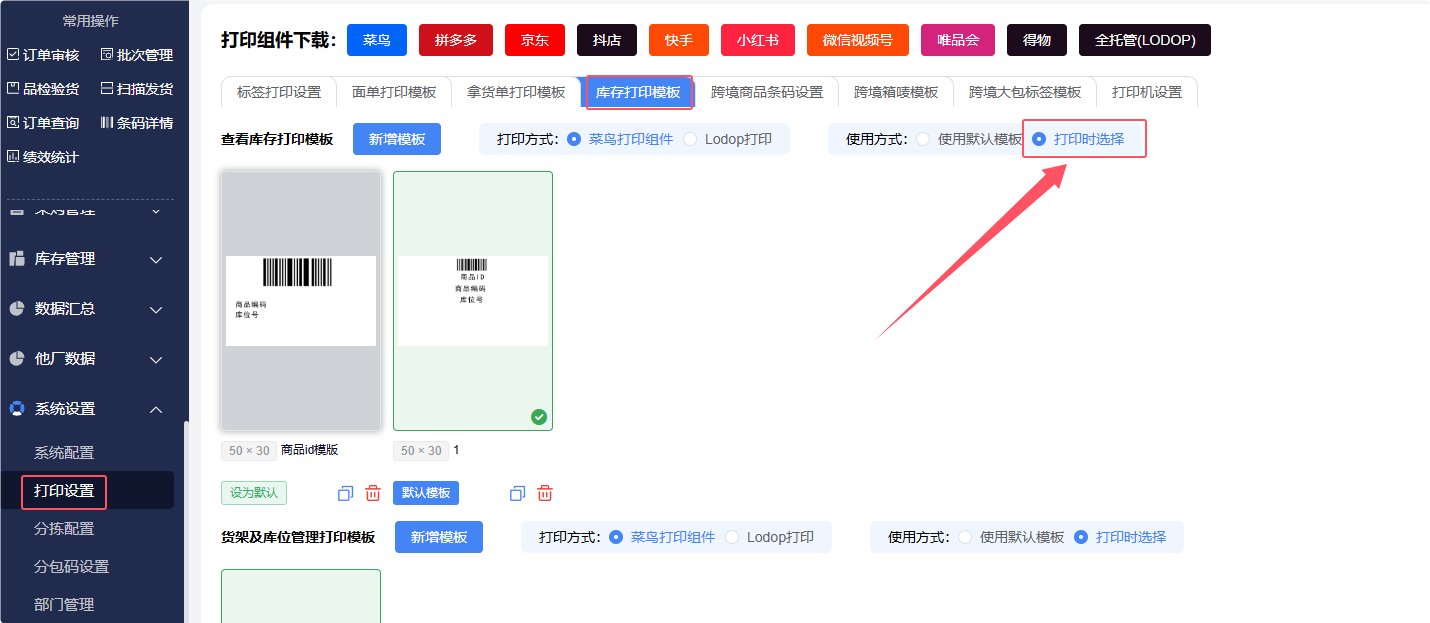
Task: Collapse the 系统设置 menu chevron
Action: click(156, 409)
